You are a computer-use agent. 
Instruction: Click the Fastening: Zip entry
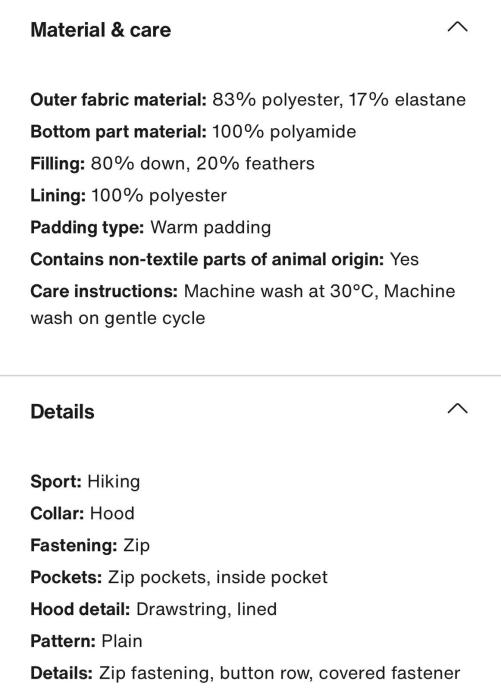pyautogui.click(x=90, y=546)
